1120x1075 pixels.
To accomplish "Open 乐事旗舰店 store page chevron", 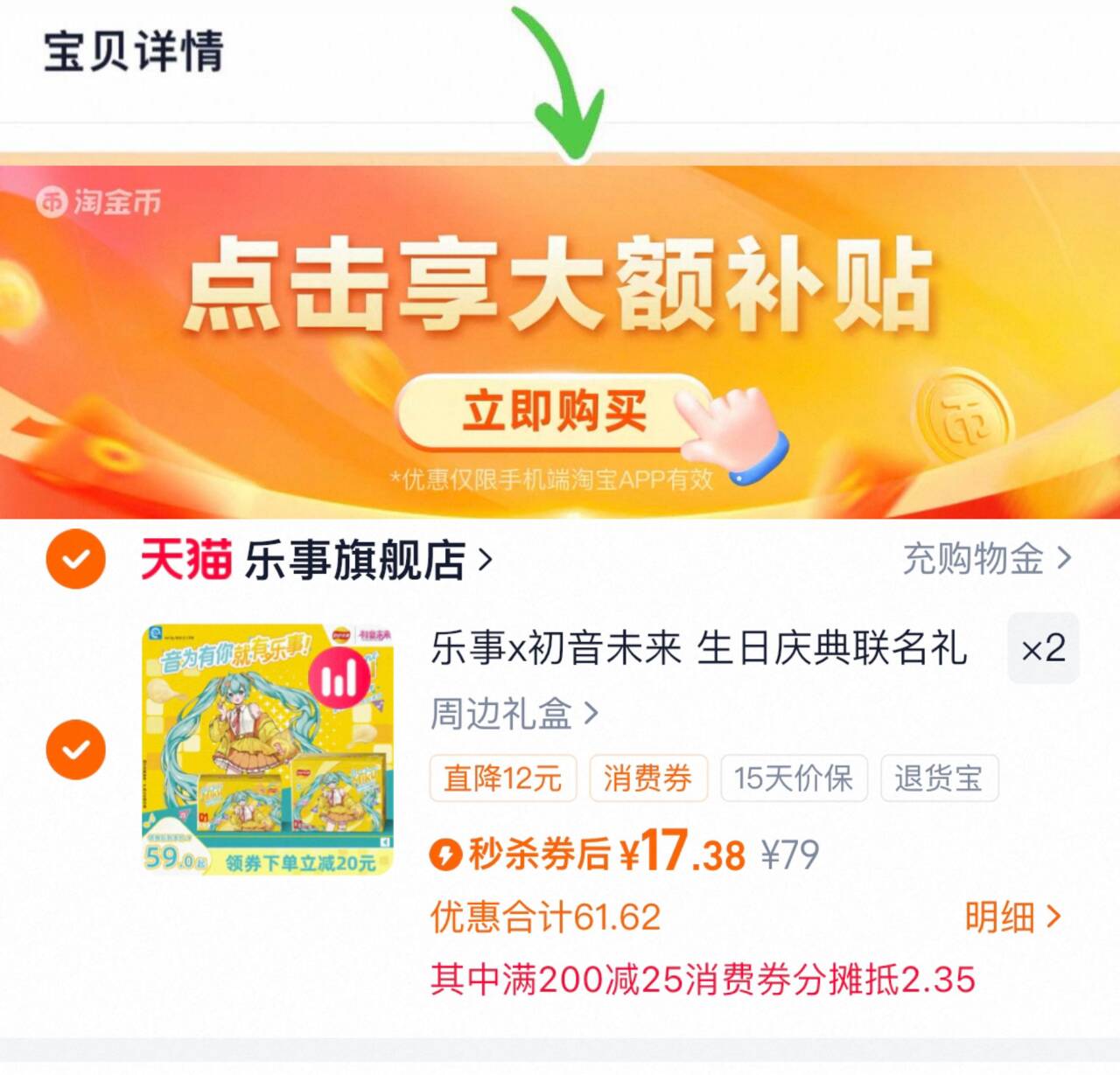I will pos(486,560).
